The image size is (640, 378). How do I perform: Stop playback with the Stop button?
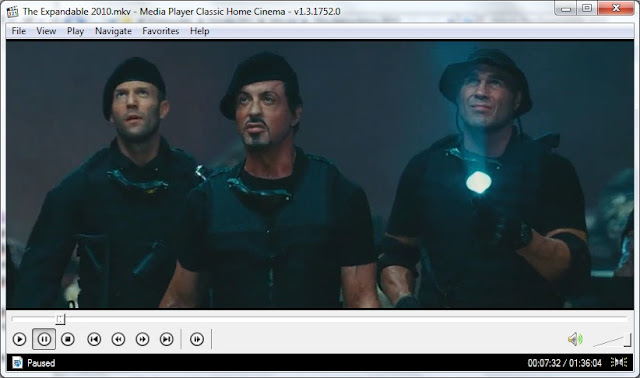click(x=68, y=339)
